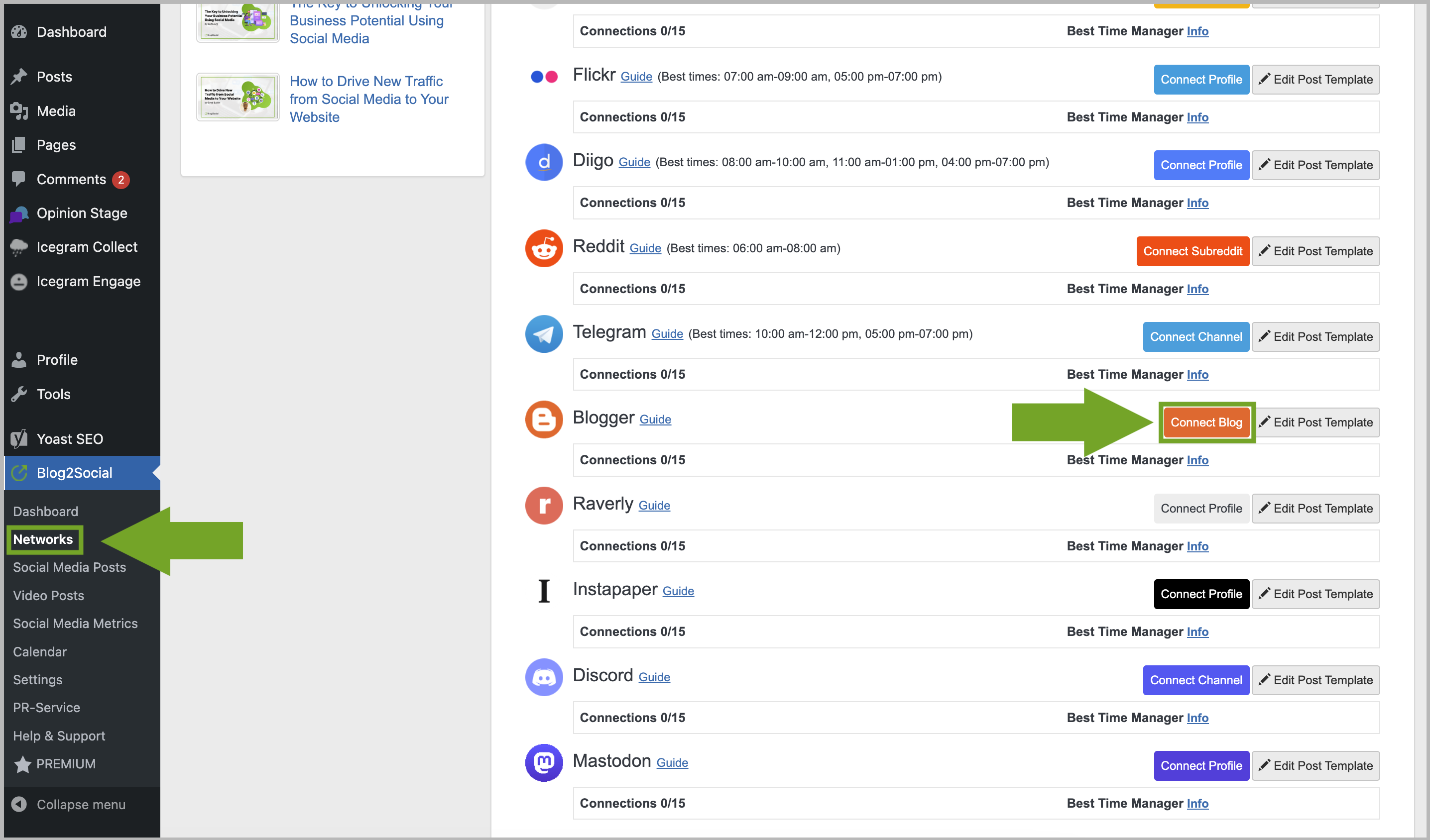Open Blog2Social Settings submenu item
The height and width of the screenshot is (840, 1430).
(37, 679)
